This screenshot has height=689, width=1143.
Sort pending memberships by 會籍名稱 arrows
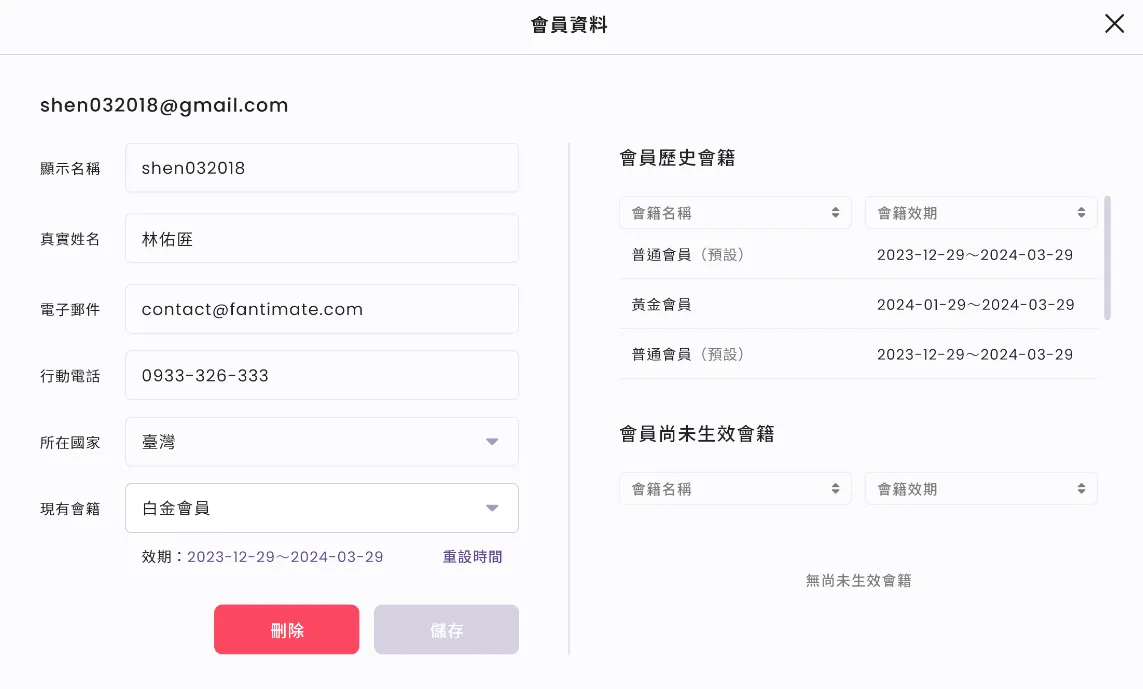(x=835, y=488)
